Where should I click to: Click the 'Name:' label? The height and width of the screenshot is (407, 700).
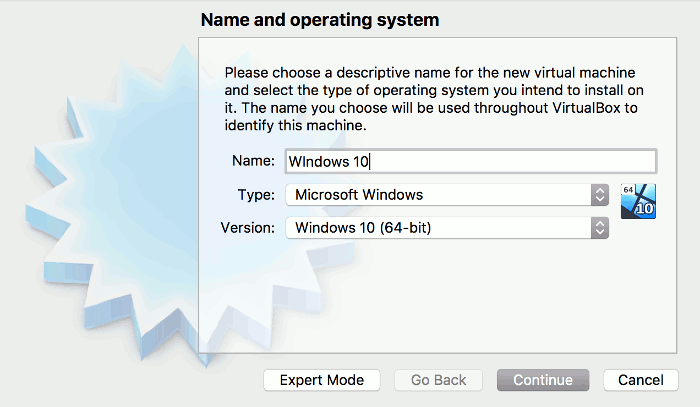click(x=253, y=161)
